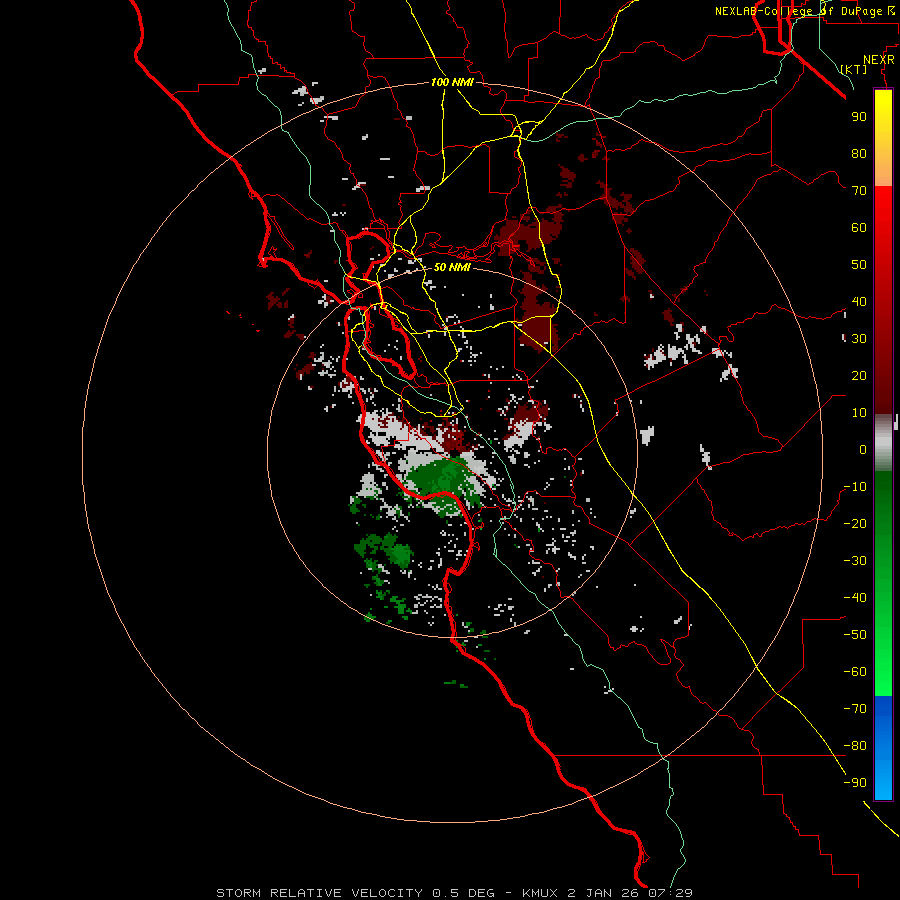
Task: Click the positive "60" scale label
Action: coord(859,227)
